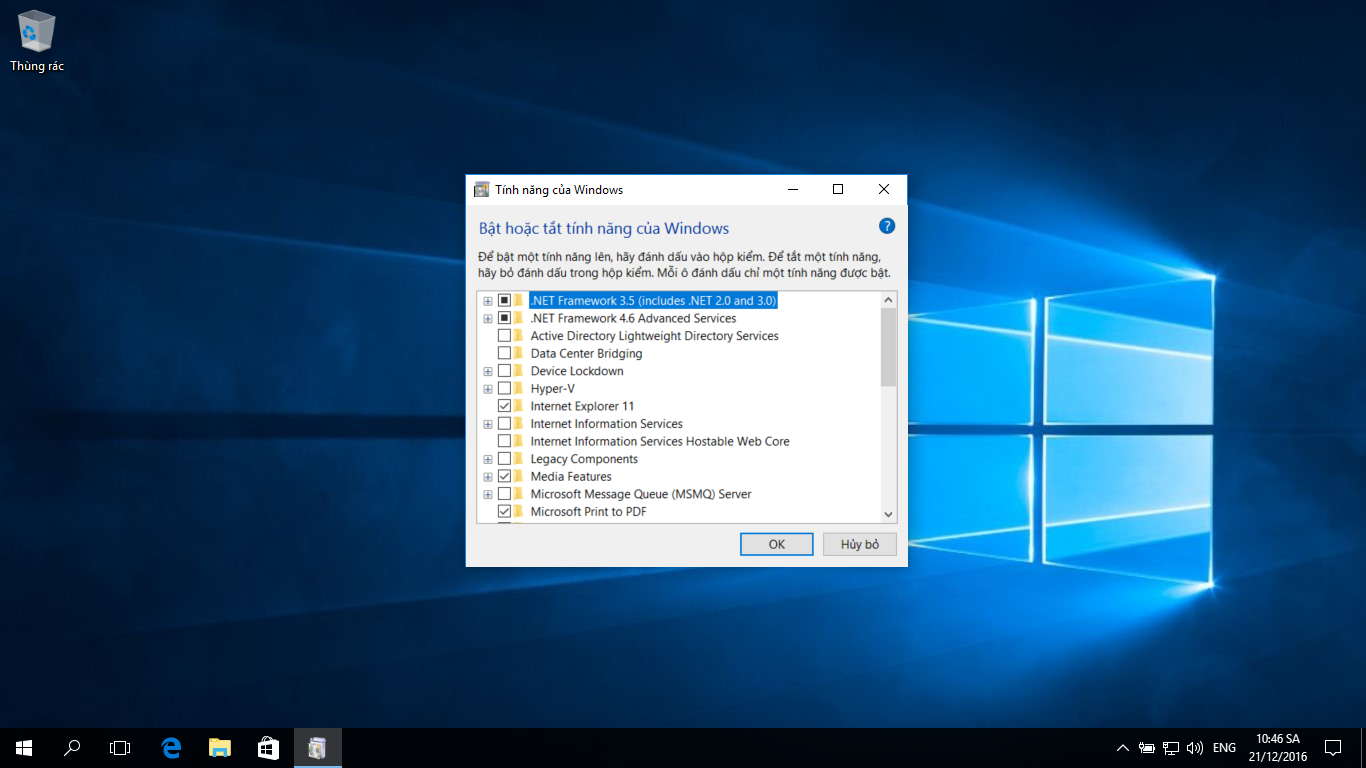Maximize the Windows Features dialog

[x=838, y=189]
